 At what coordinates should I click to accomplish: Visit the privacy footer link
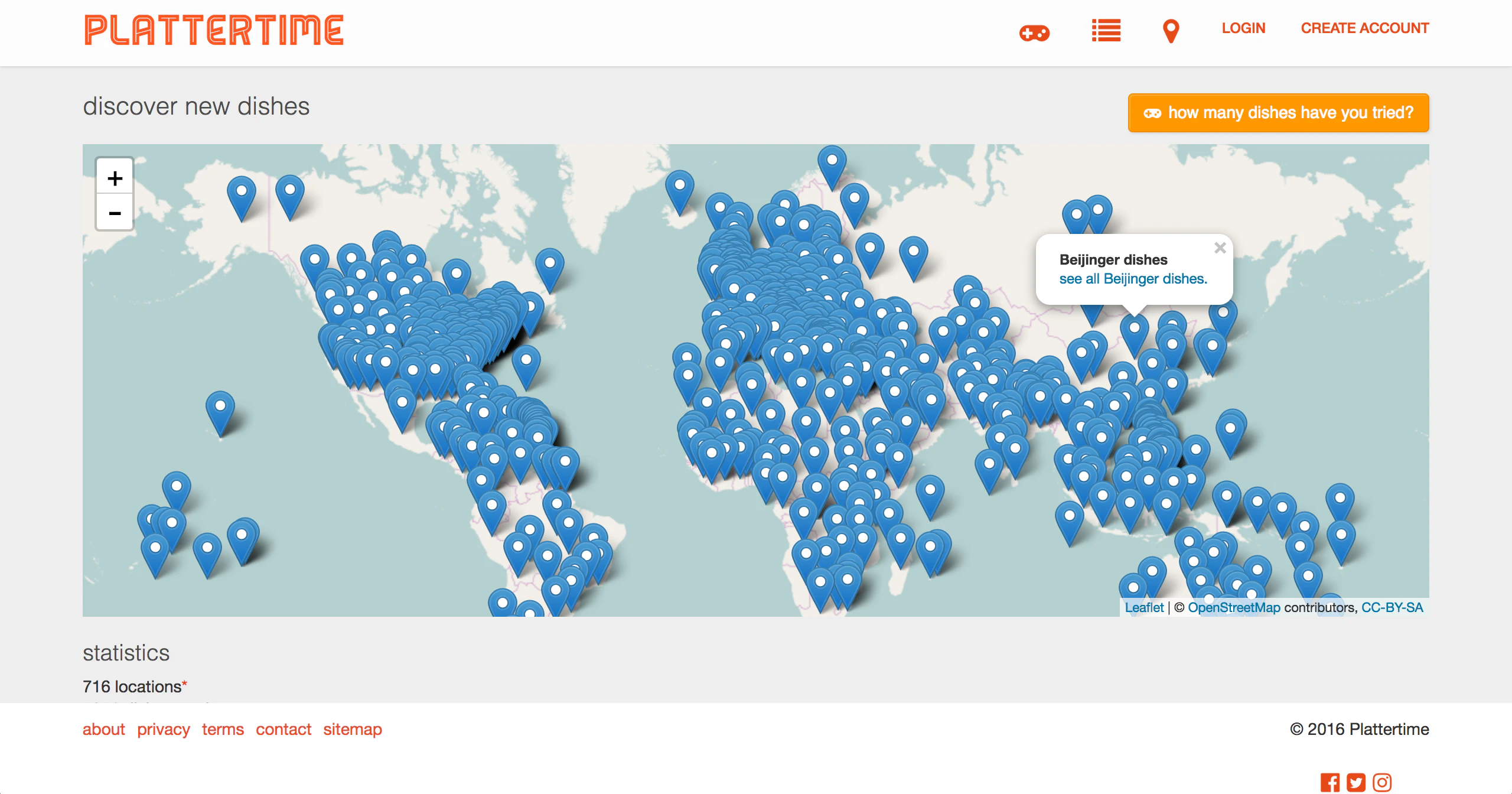164,729
